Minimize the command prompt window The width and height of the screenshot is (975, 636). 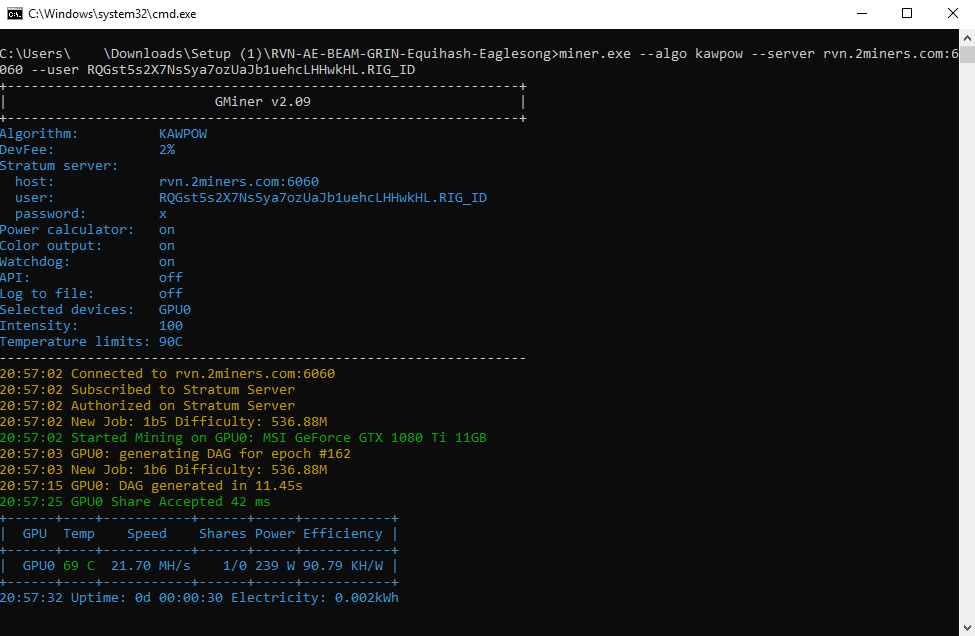click(861, 13)
